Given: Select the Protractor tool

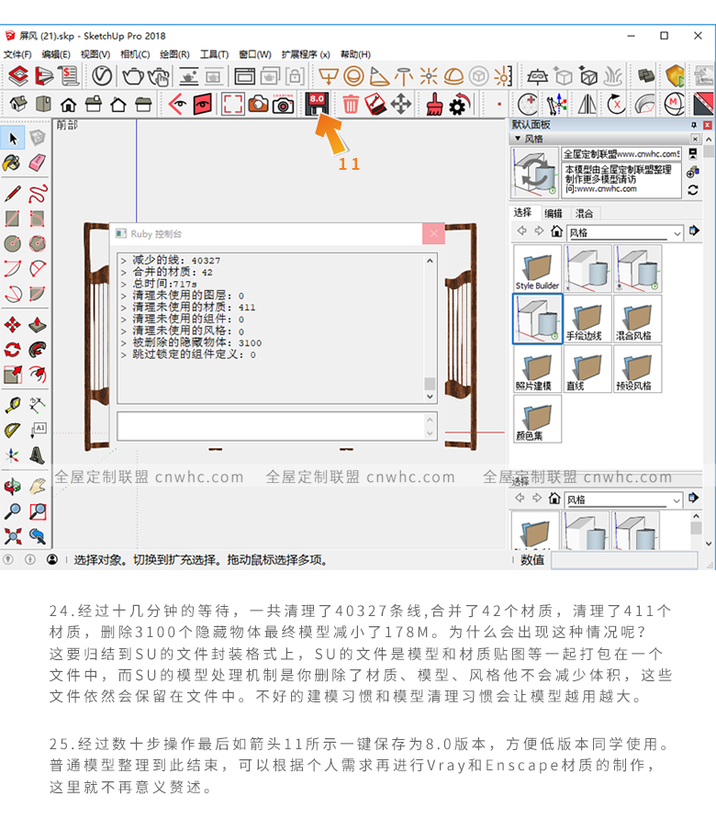Looking at the screenshot, I should [x=13, y=430].
